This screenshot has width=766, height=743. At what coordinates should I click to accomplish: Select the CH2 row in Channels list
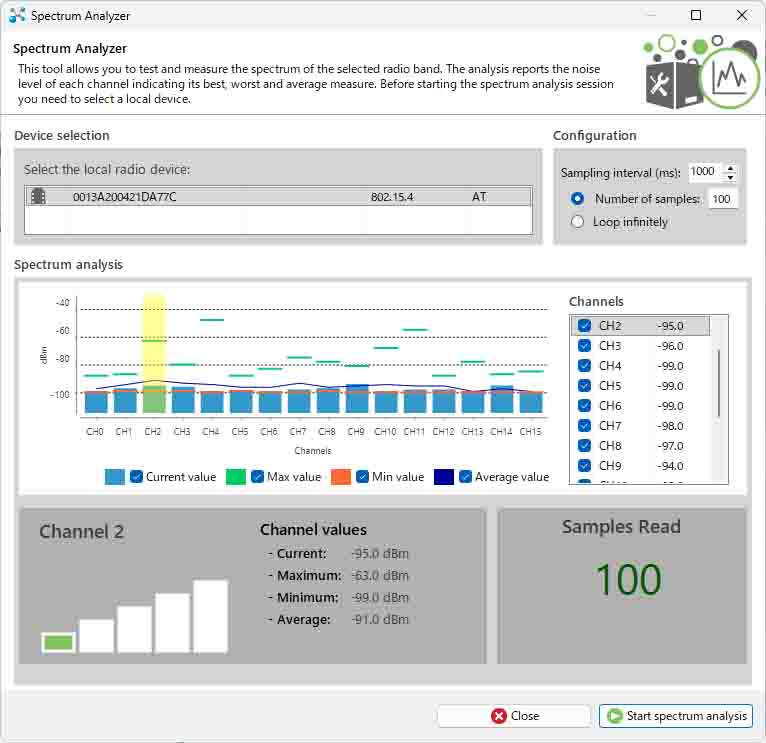click(640, 326)
